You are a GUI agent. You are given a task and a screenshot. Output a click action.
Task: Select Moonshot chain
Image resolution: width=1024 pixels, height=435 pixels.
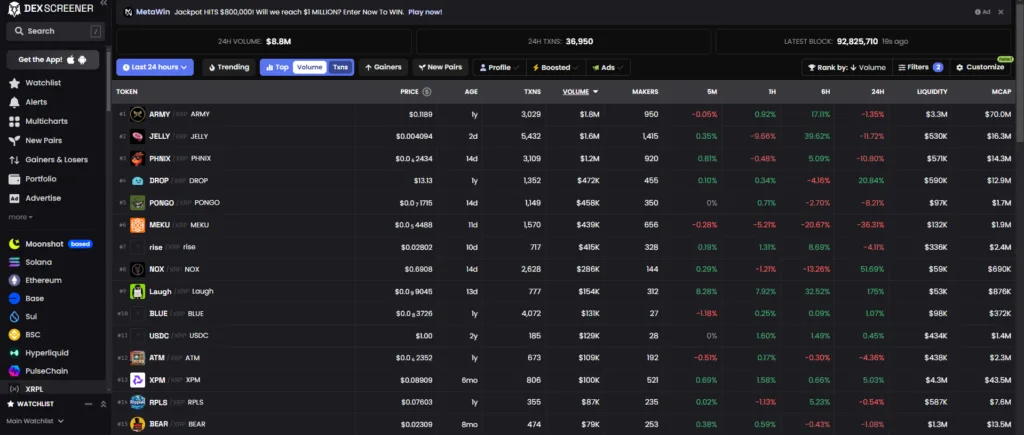44,244
